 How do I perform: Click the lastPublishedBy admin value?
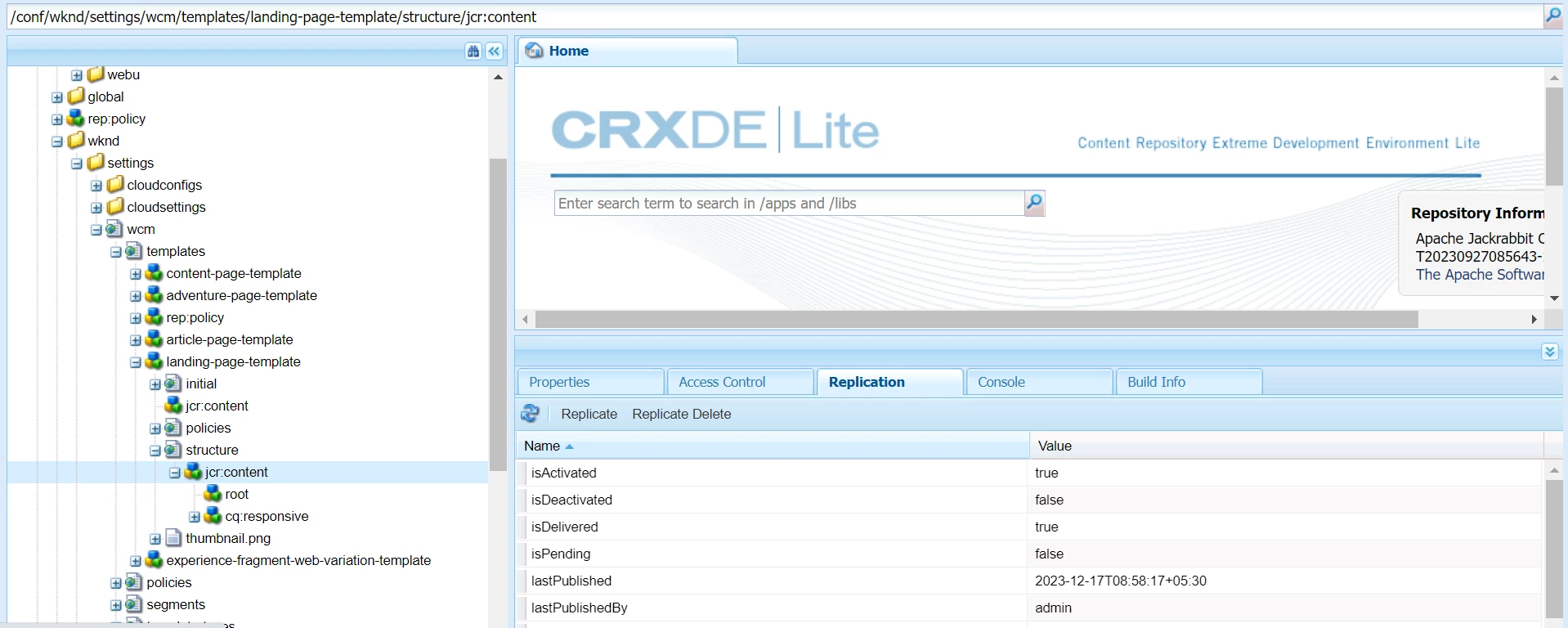(1053, 608)
